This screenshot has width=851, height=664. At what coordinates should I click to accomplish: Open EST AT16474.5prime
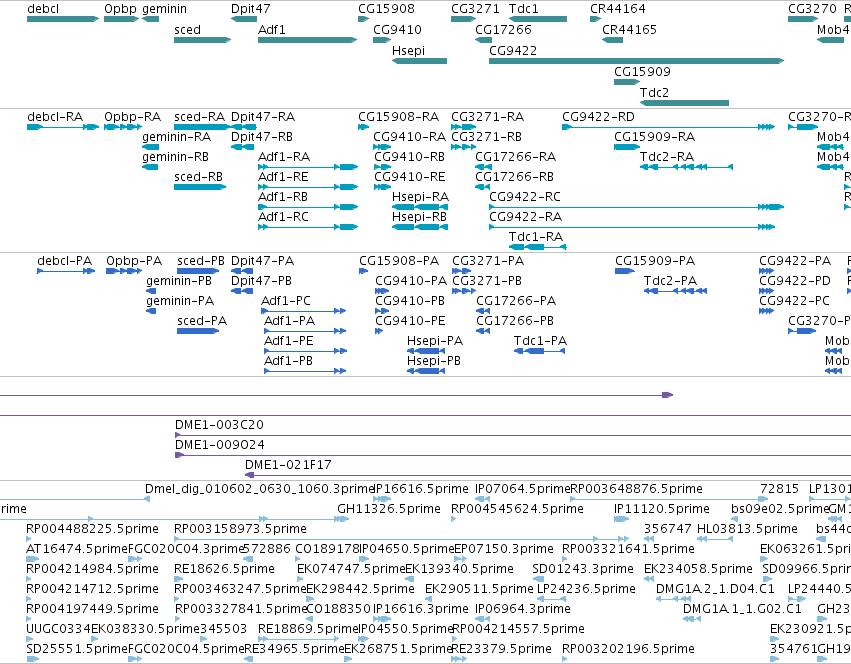(x=33, y=559)
